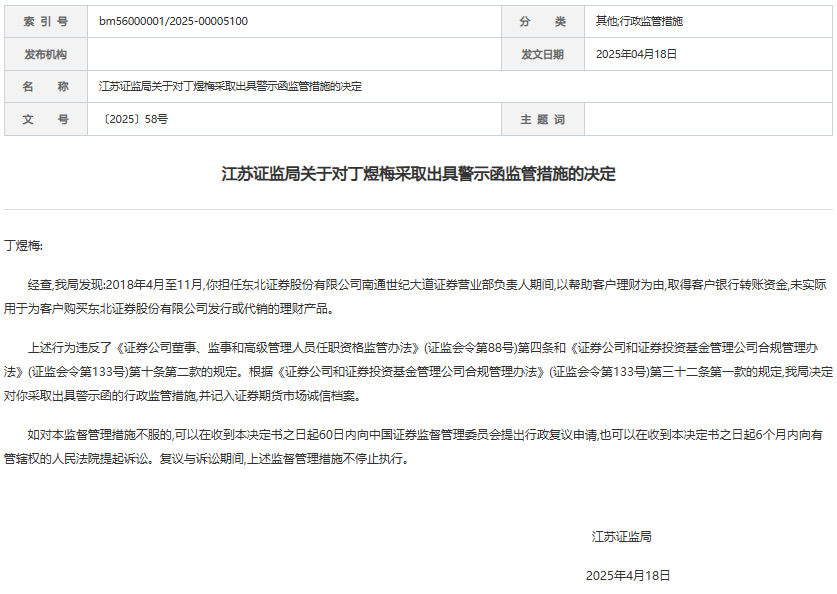Select index number bm56000001/2025-00005100
Image resolution: width=837 pixels, height=594 pixels.
point(174,21)
